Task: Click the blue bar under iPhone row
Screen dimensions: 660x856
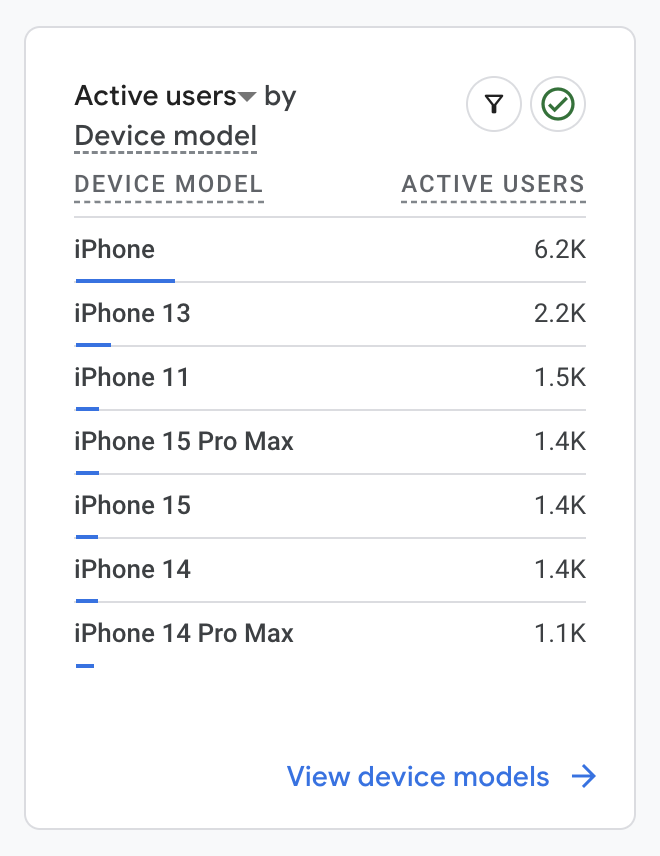Action: pyautogui.click(x=124, y=279)
